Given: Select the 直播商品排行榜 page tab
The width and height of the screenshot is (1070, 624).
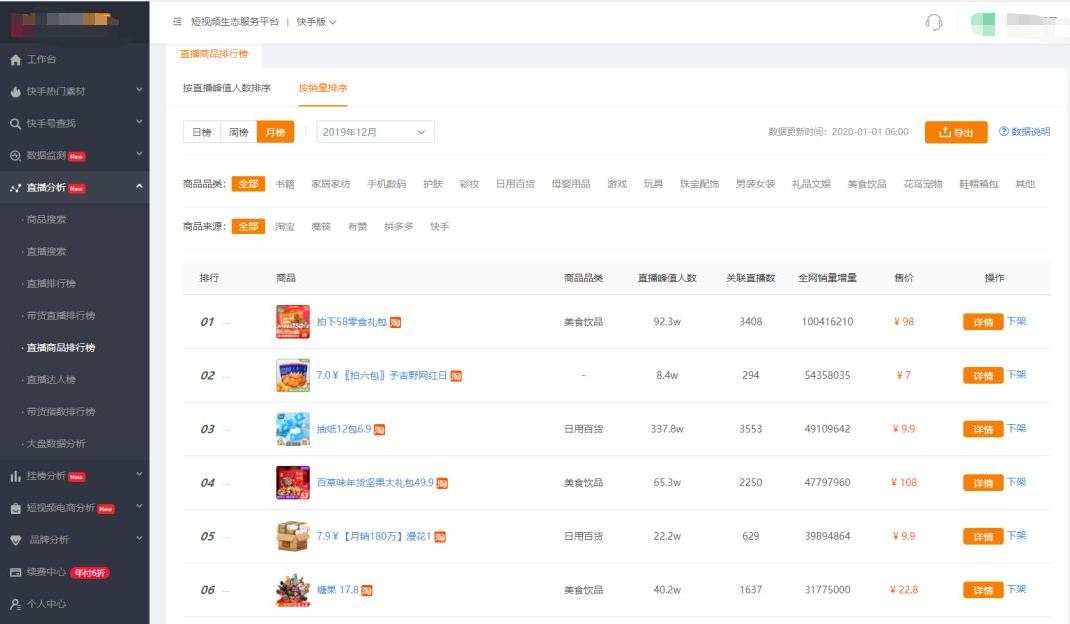Looking at the screenshot, I should click(214, 54).
